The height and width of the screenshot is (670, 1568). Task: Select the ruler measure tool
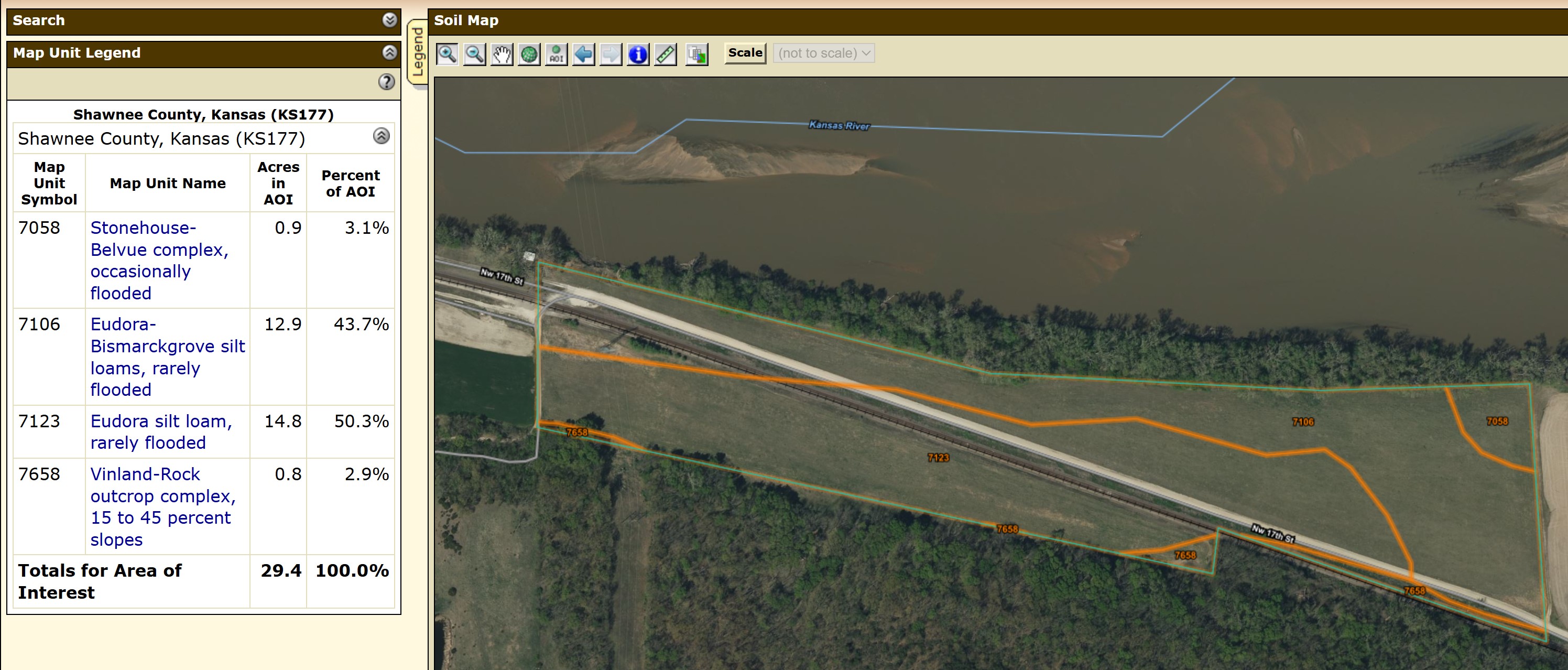666,54
